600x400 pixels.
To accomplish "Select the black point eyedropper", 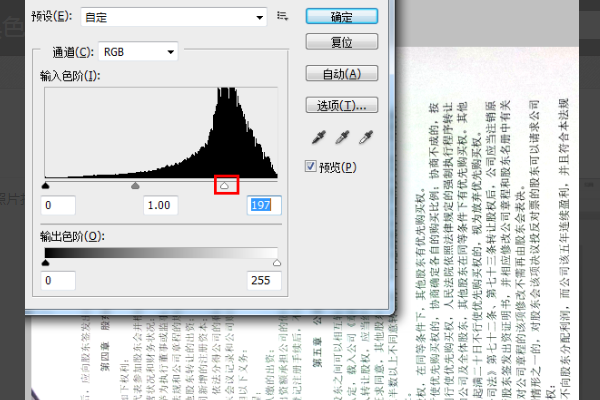I will 320,138.
